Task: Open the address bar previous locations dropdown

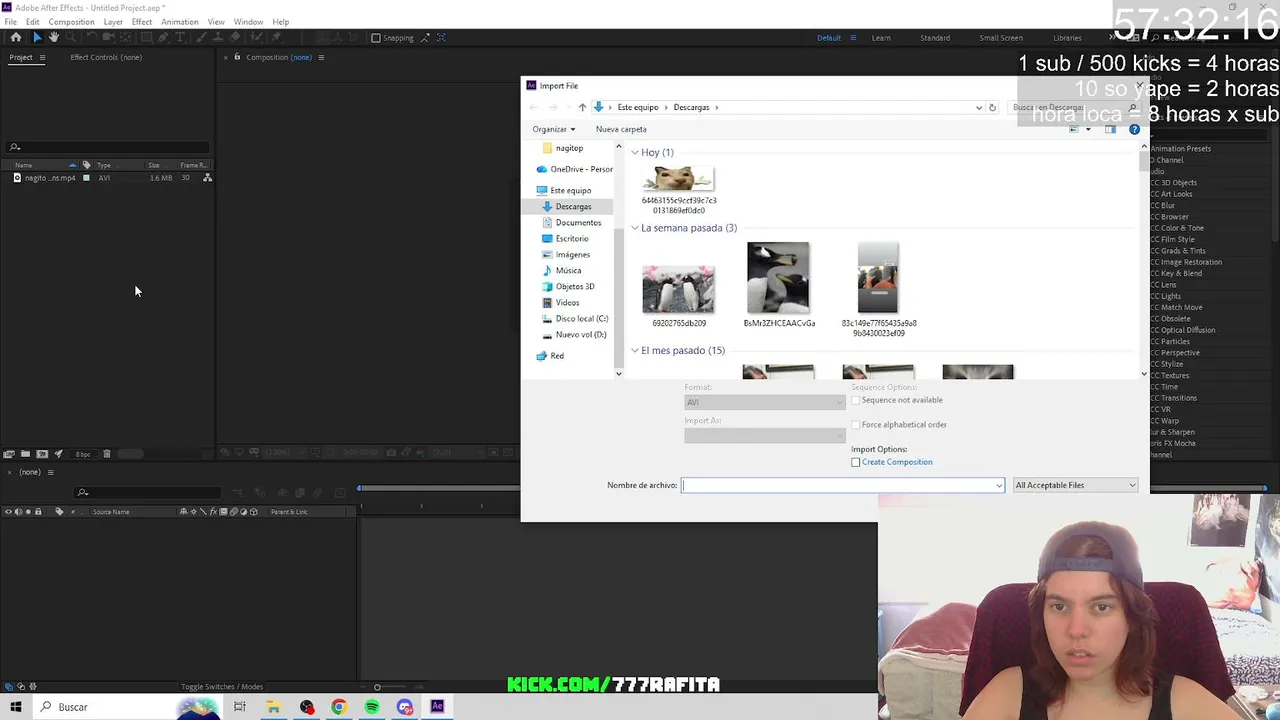Action: point(978,107)
